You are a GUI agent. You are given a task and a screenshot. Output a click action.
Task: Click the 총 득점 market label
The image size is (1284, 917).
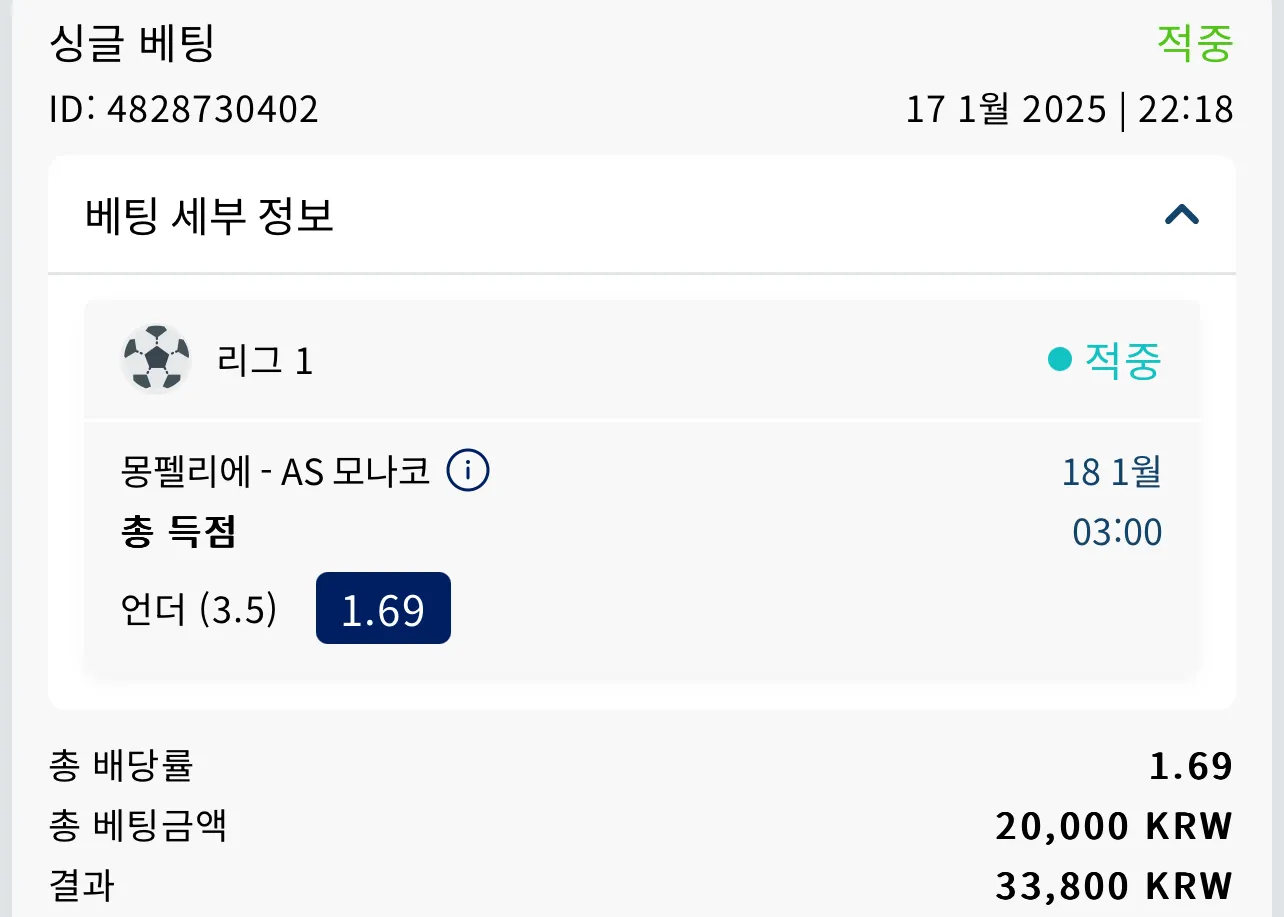178,533
